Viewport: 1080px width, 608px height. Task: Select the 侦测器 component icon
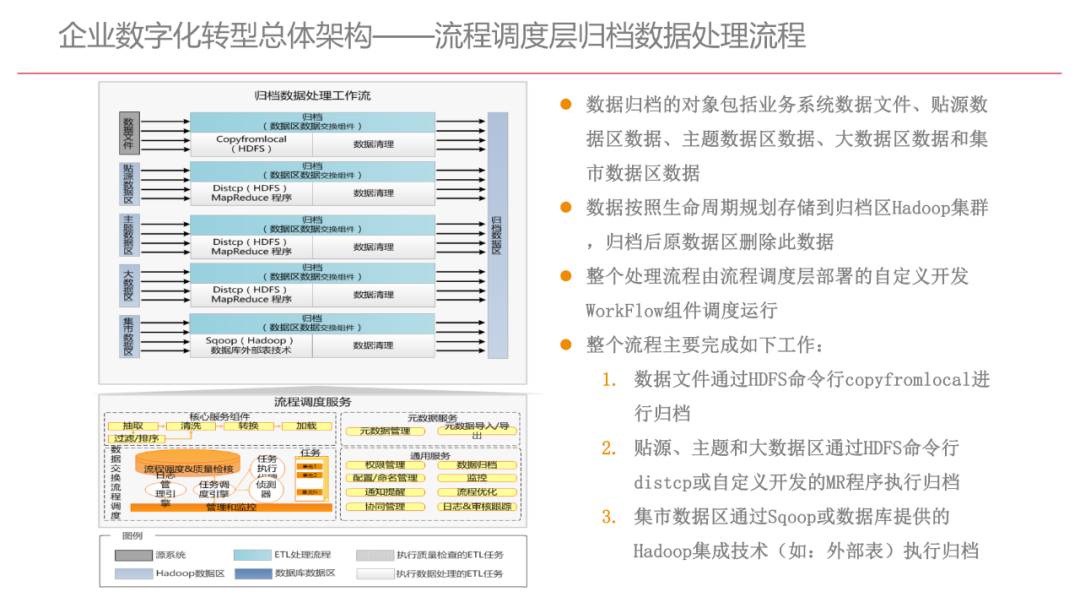[266, 488]
